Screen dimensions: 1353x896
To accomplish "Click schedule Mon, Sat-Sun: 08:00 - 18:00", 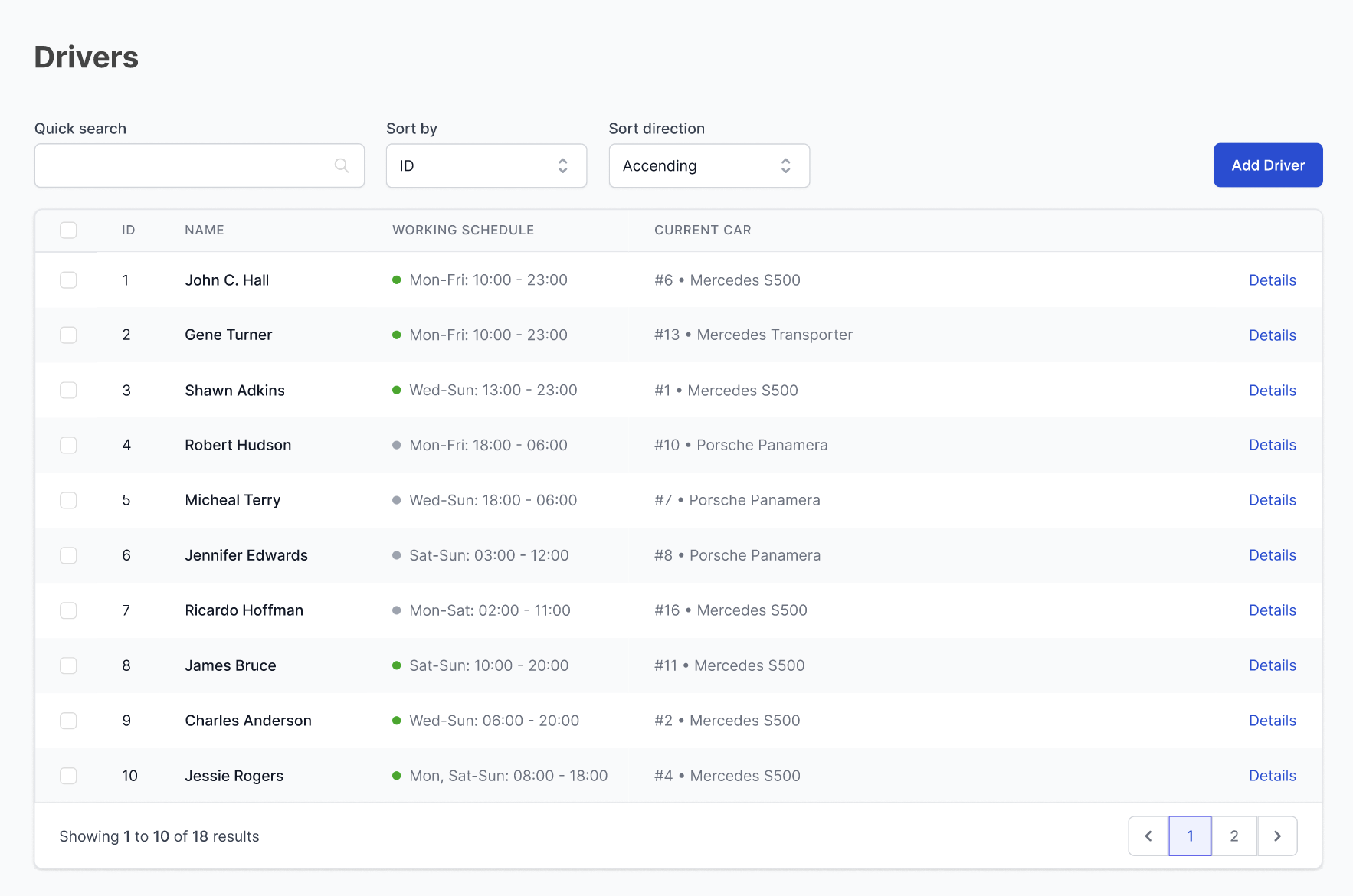I will [x=508, y=776].
